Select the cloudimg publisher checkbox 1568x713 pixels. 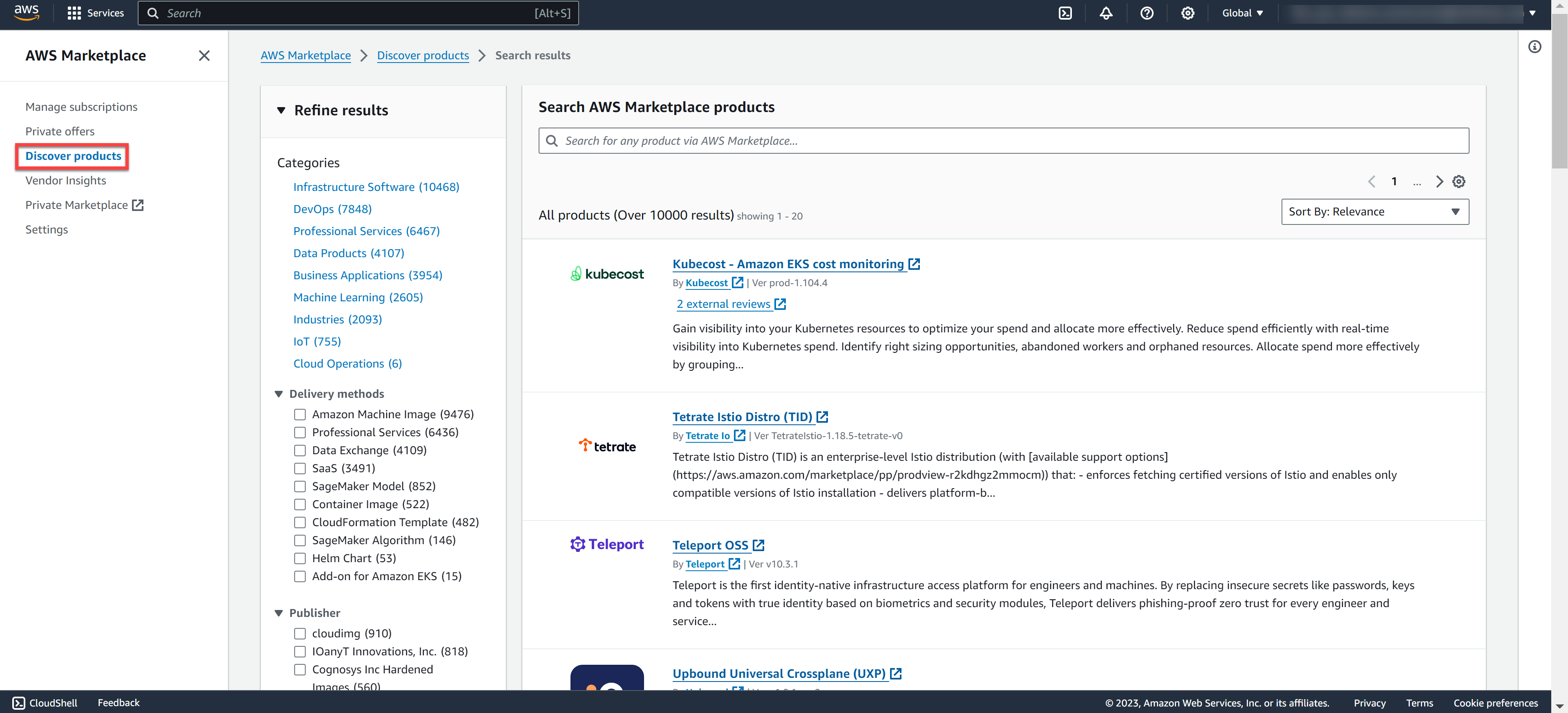(x=300, y=633)
